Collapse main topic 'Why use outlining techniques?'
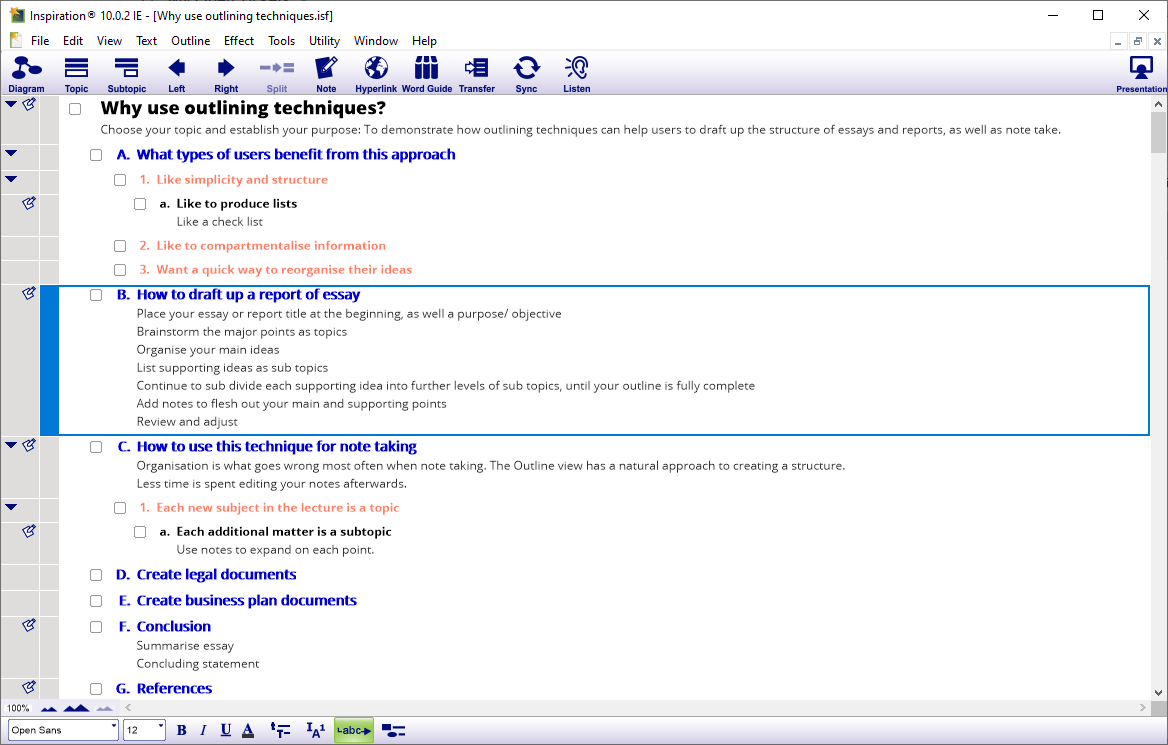 coord(11,104)
